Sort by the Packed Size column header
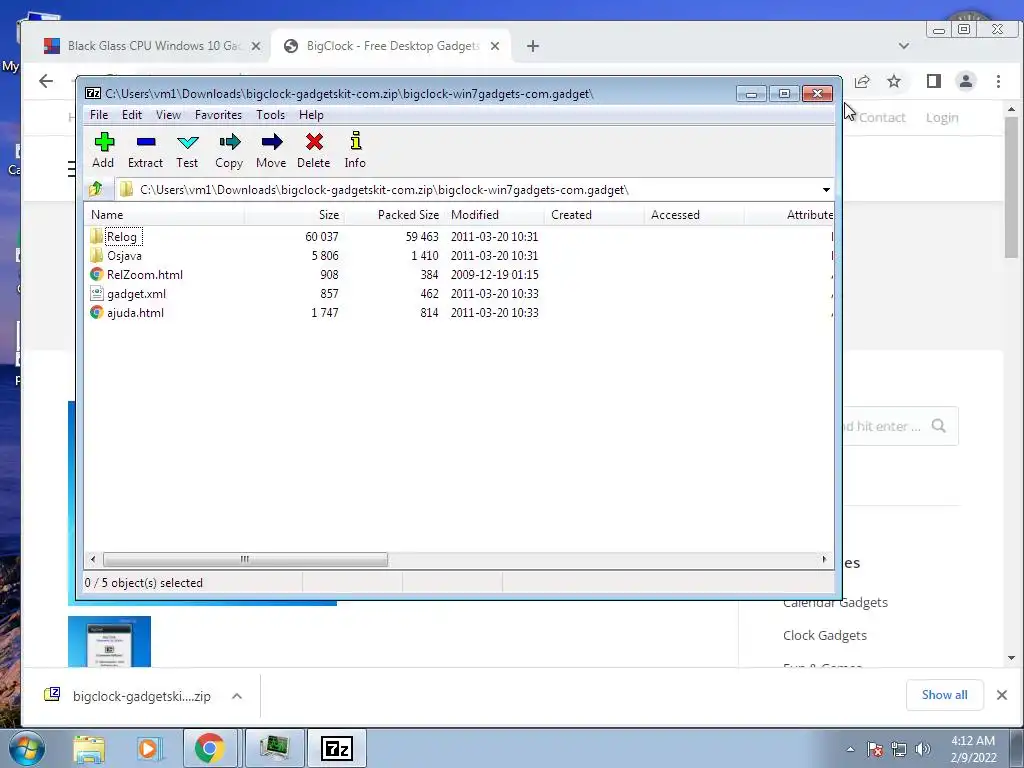Screen dimensions: 1024x768 [x=395, y=215]
